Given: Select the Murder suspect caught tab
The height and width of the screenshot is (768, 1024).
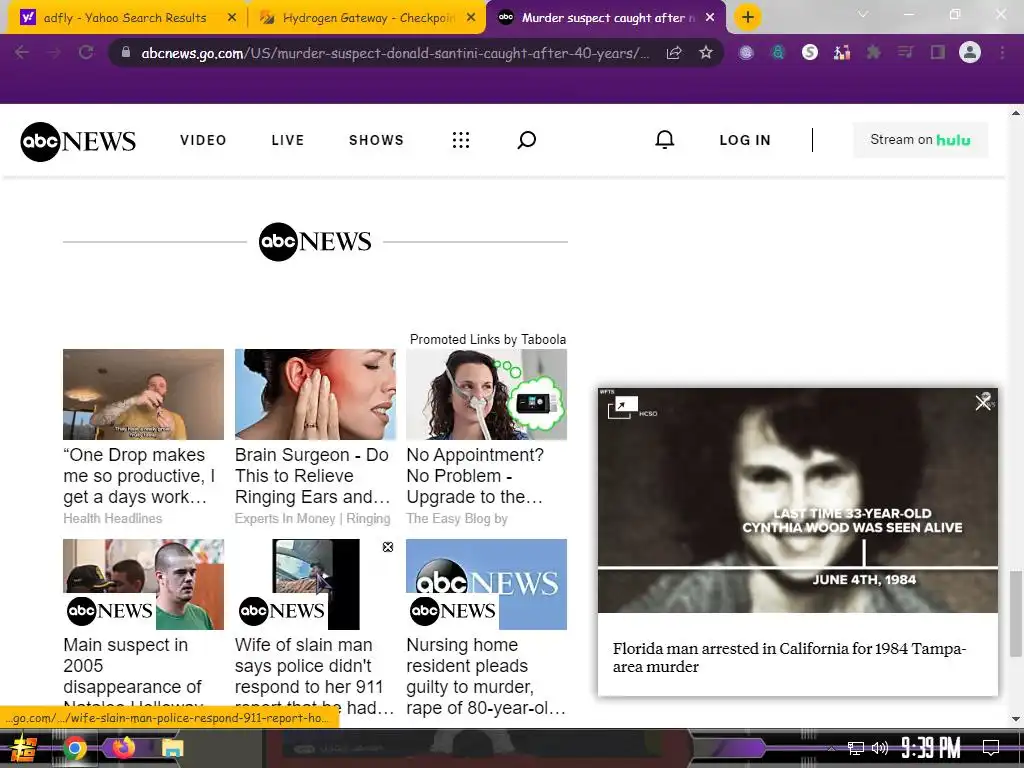Looking at the screenshot, I should [604, 18].
